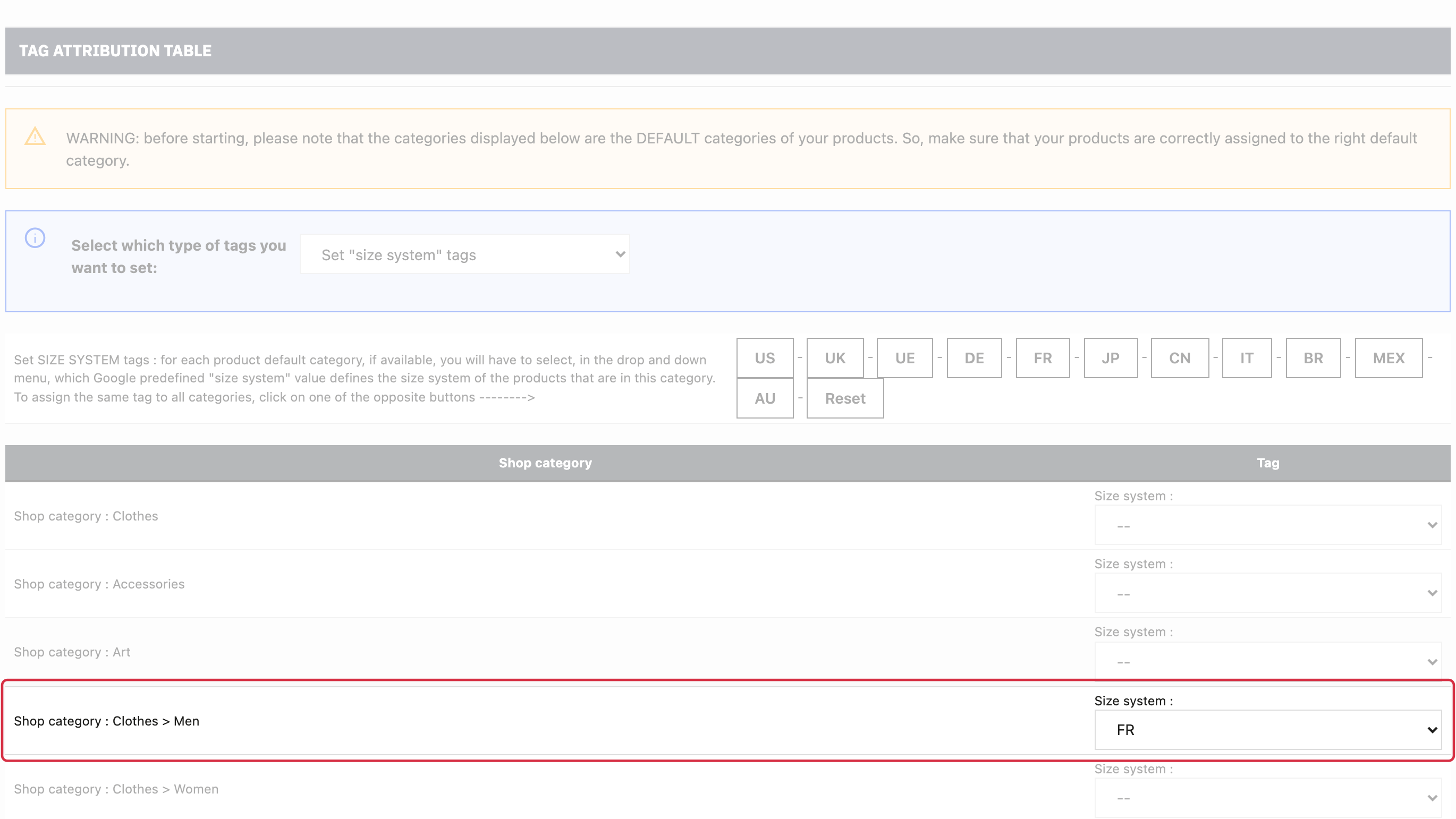
Task: Click the TAG ATTRIBUTION TABLE heading
Action: pyautogui.click(x=115, y=51)
